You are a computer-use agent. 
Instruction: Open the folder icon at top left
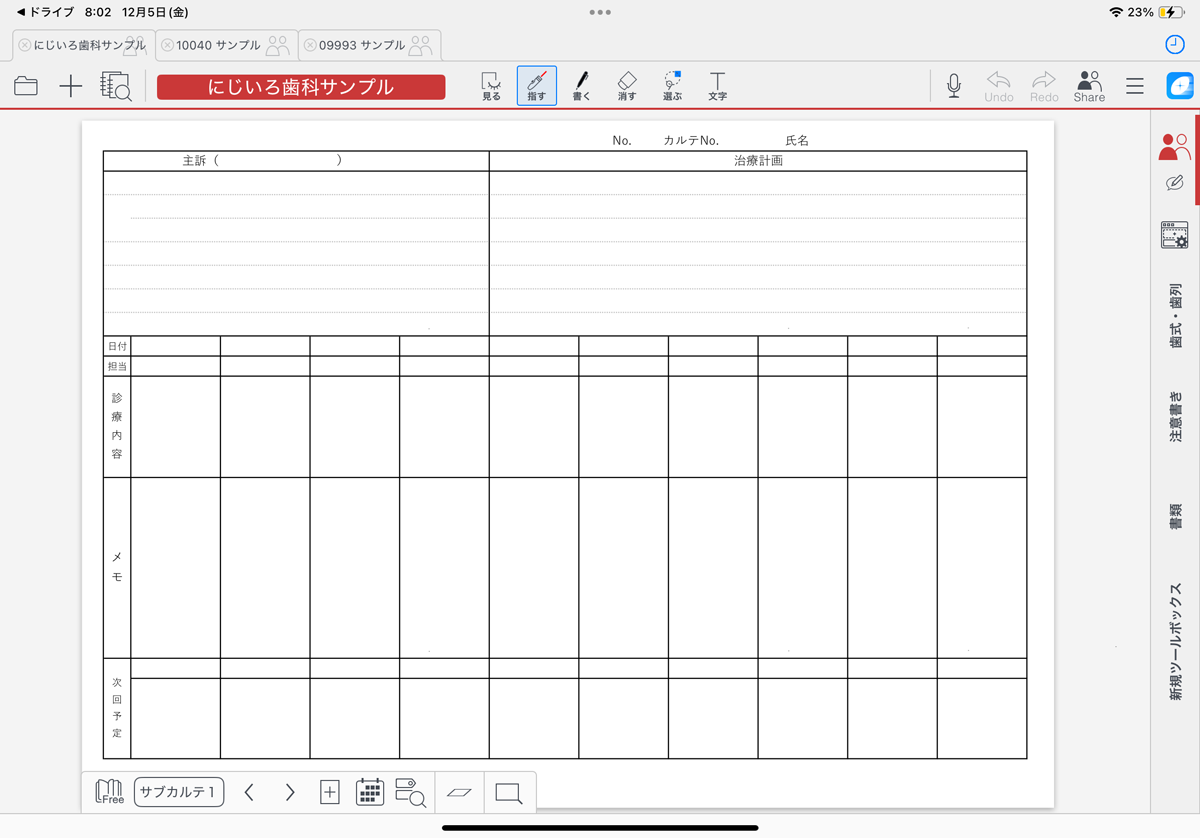point(26,87)
